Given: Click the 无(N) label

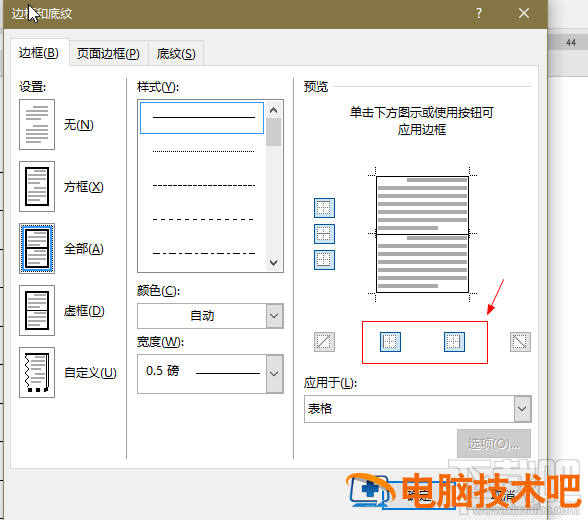Looking at the screenshot, I should 78,124.
